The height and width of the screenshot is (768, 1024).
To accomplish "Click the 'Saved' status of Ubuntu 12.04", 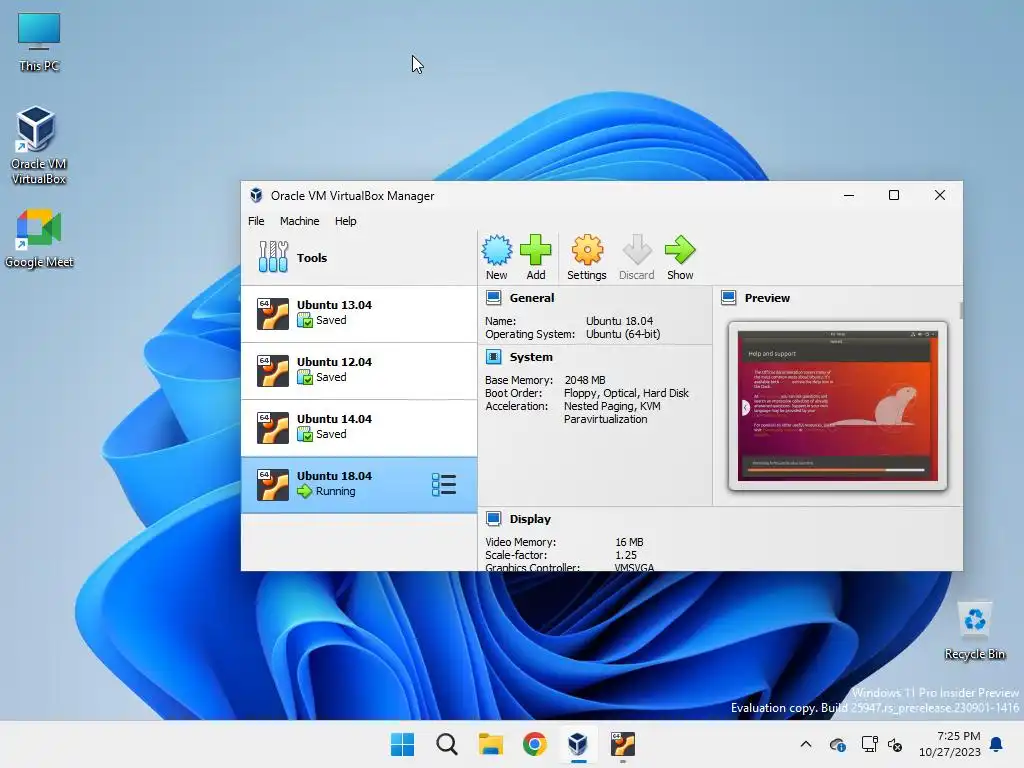I will (331, 377).
